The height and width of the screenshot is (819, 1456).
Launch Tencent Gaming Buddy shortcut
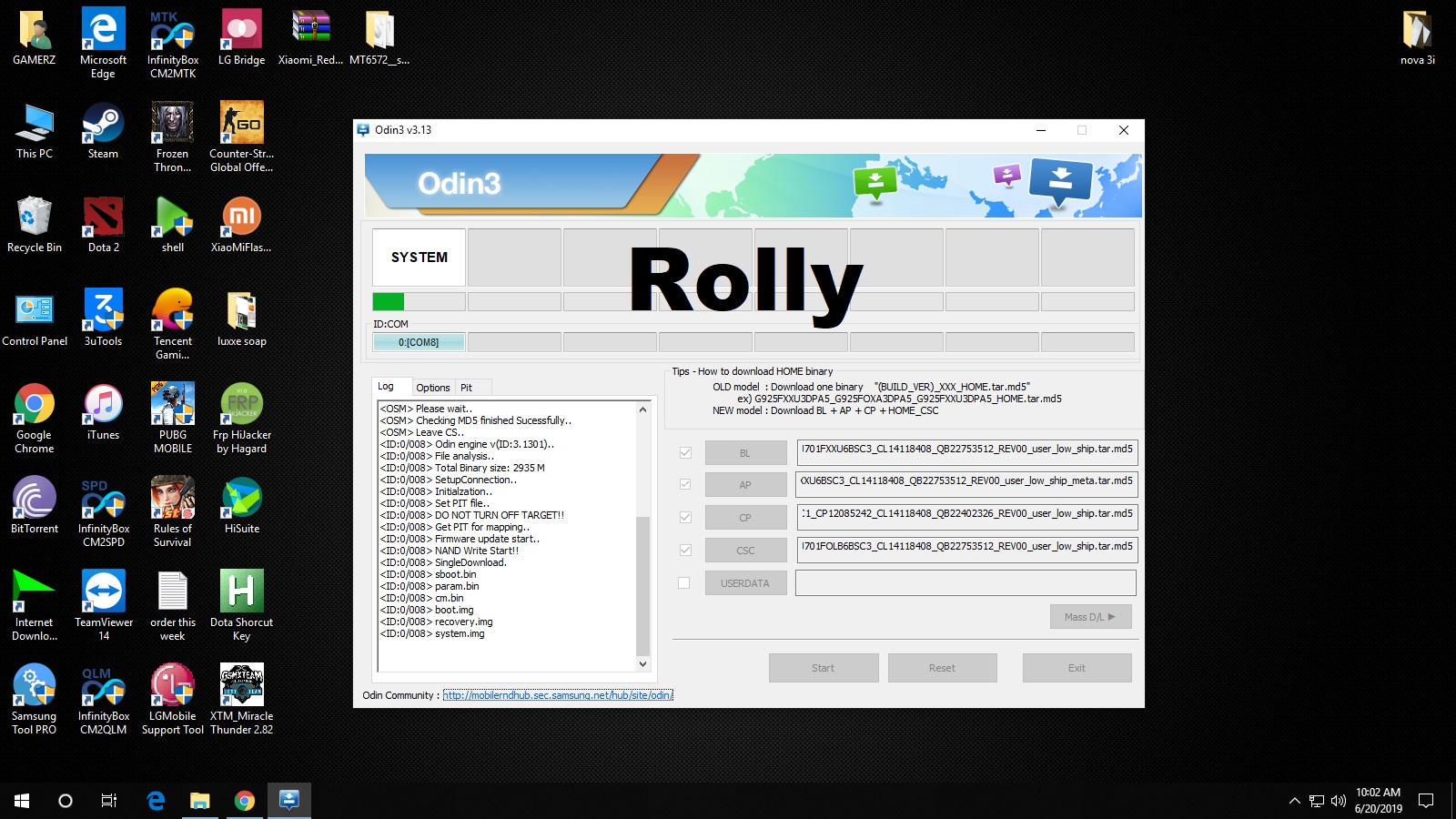point(173,324)
